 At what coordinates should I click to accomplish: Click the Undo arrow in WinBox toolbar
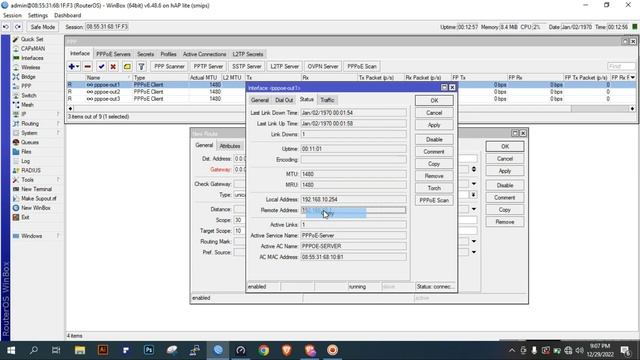[x=6, y=27]
